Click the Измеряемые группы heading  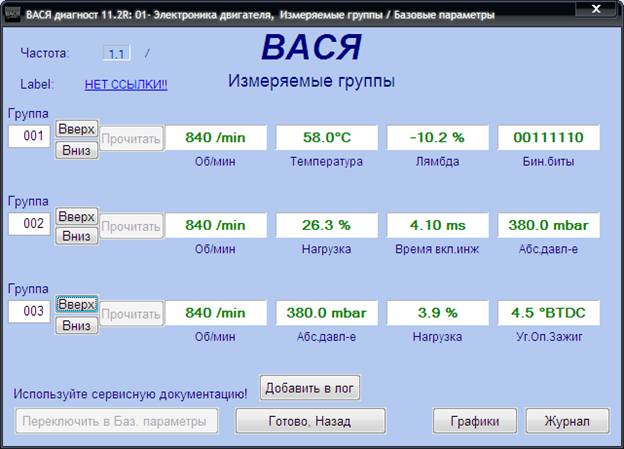coord(311,81)
